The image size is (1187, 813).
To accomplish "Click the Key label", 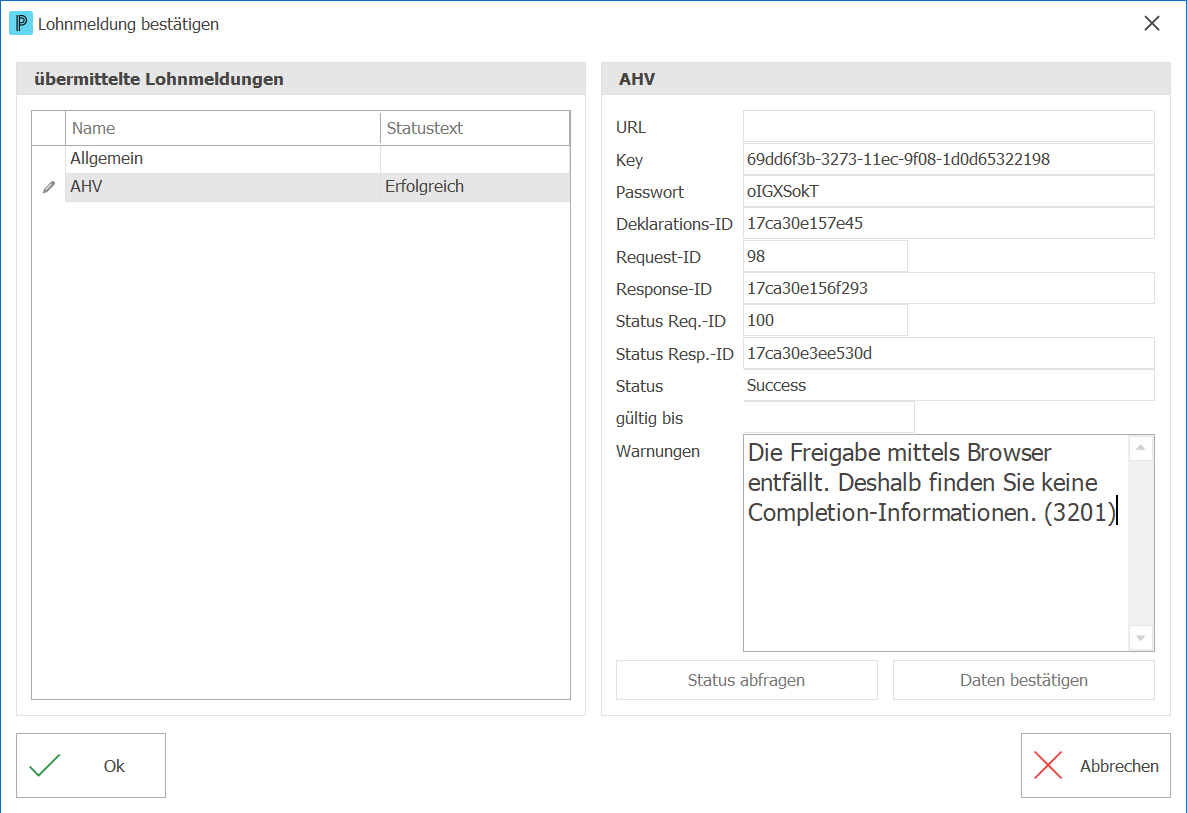I will click(x=629, y=160).
